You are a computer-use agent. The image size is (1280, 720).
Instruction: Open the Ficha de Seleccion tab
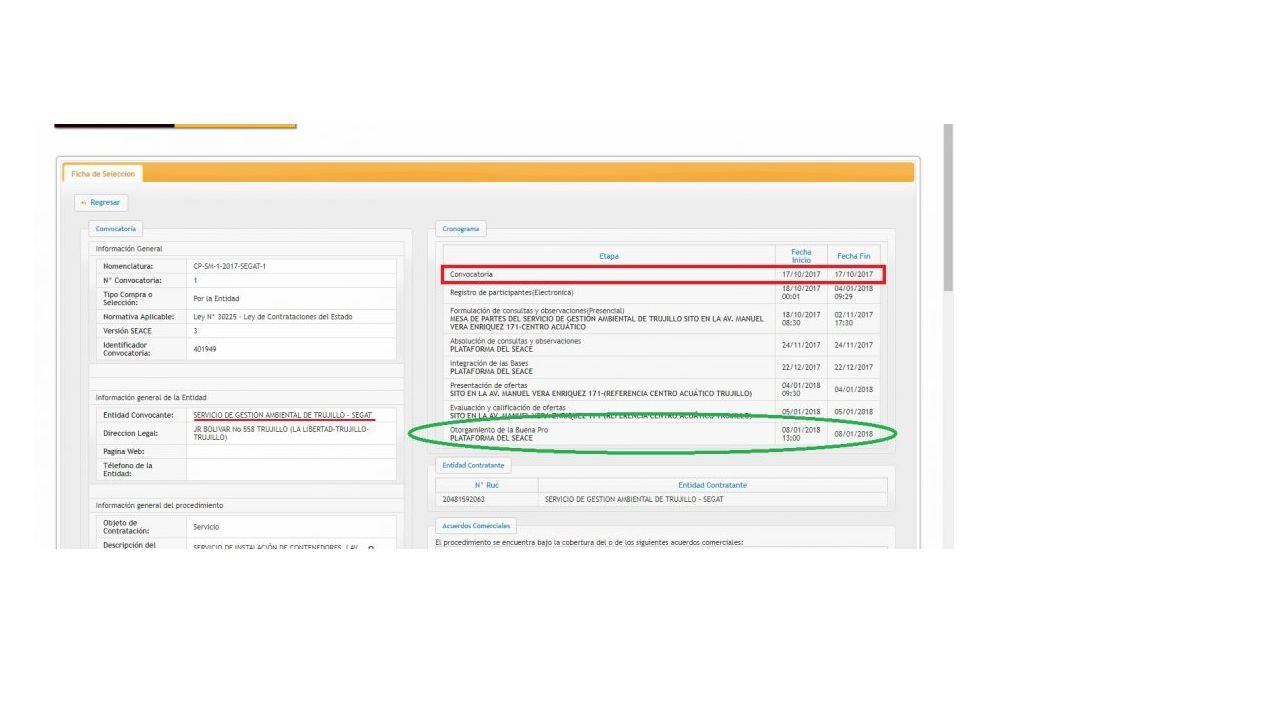[x=103, y=174]
